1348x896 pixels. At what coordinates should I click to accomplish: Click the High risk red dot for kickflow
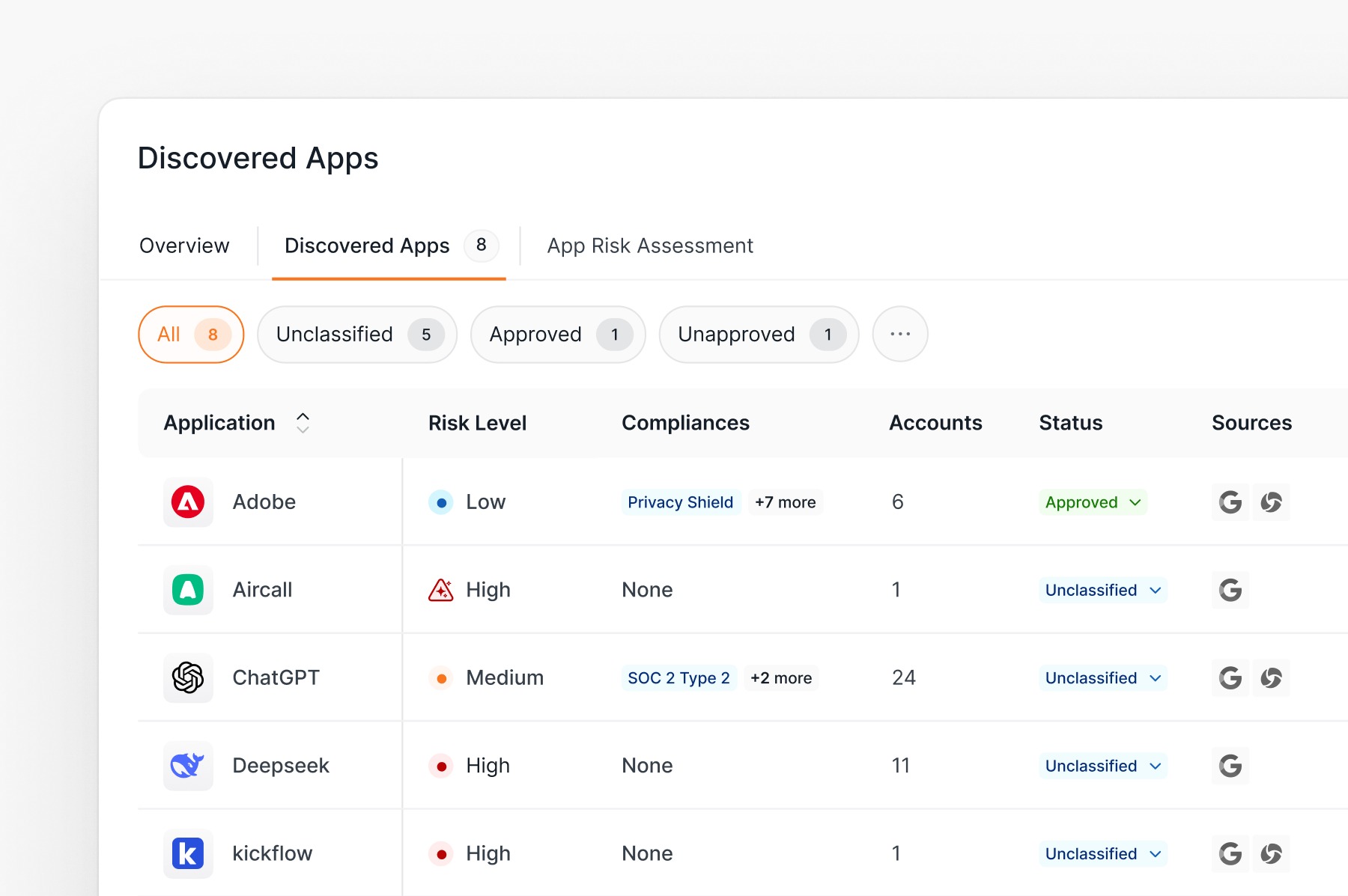pyautogui.click(x=441, y=853)
